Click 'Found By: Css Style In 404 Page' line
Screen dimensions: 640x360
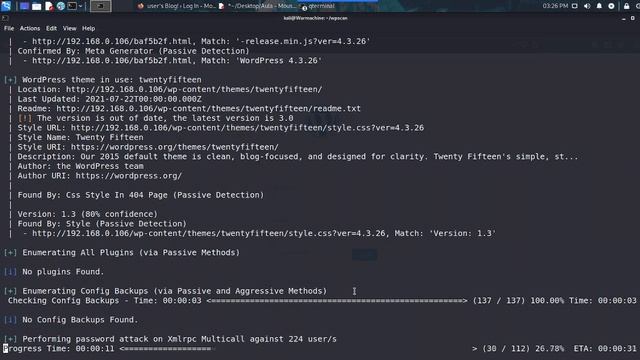(141, 195)
